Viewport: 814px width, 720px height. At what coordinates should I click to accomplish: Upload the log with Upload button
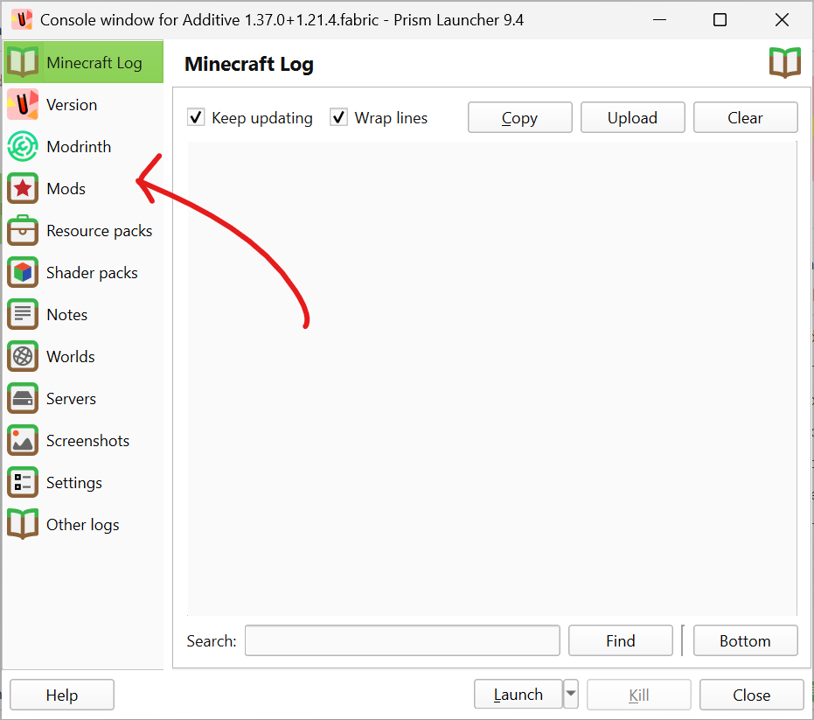point(632,118)
